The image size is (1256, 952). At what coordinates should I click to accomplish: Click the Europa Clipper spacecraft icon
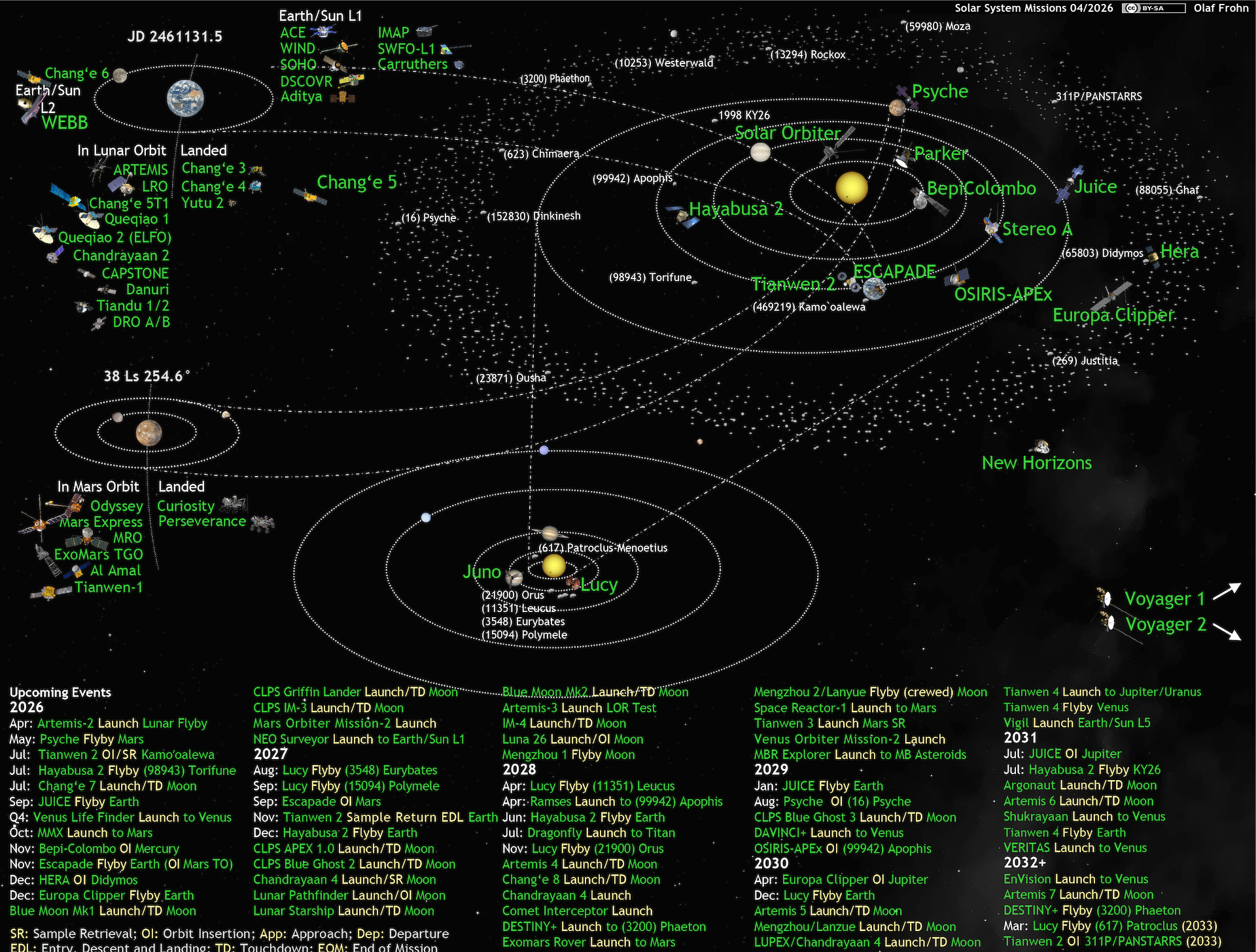(1111, 296)
